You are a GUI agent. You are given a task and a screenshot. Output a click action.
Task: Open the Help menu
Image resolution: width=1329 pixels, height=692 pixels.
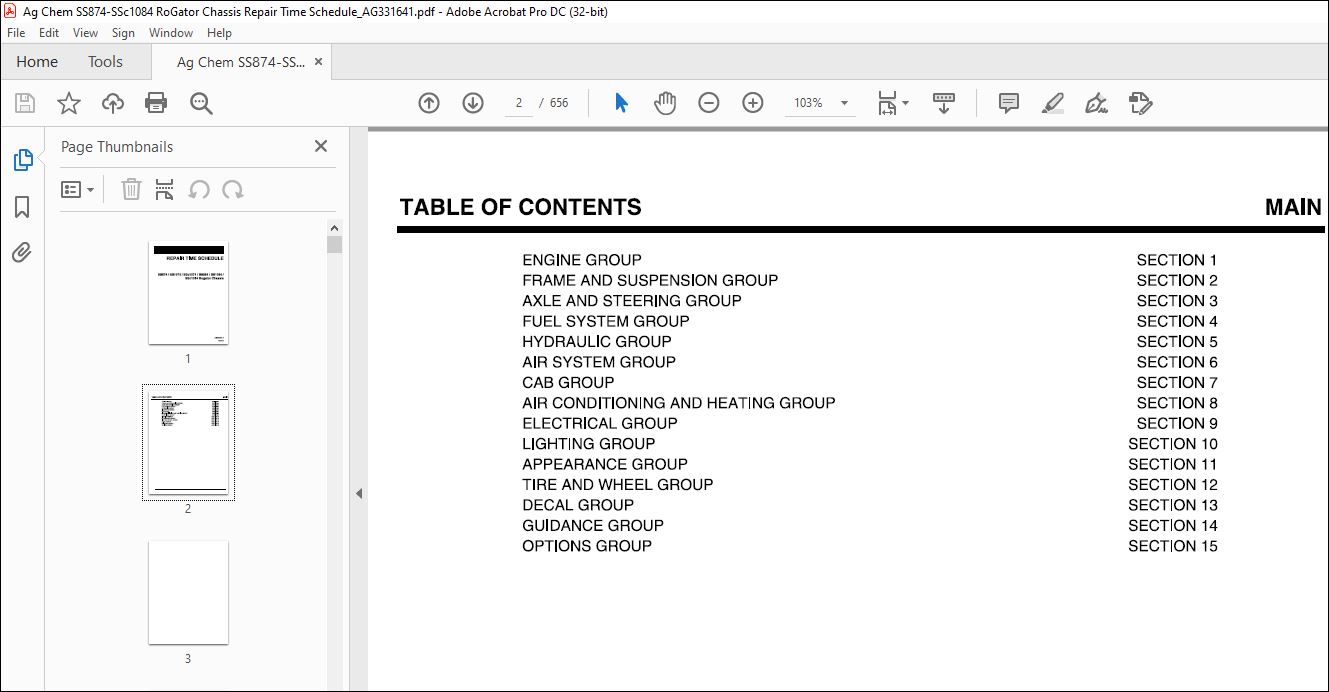point(219,33)
